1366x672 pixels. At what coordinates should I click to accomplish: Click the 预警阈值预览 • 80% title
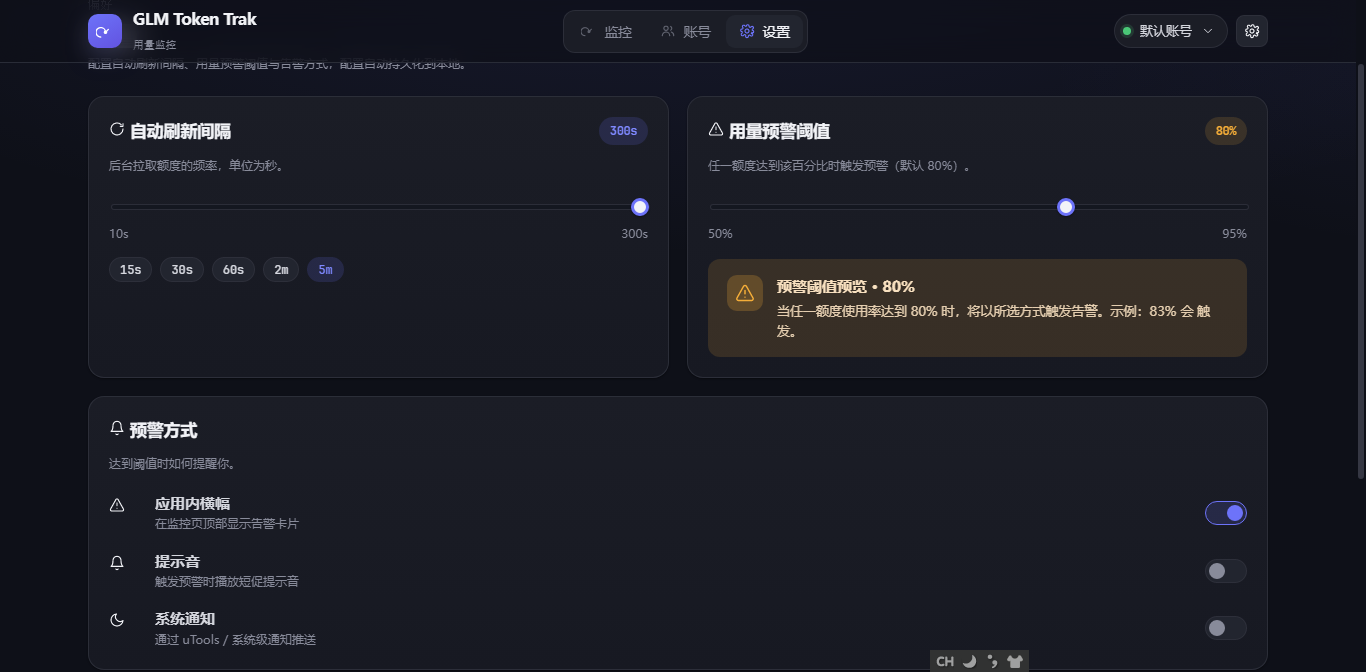[x=845, y=286]
